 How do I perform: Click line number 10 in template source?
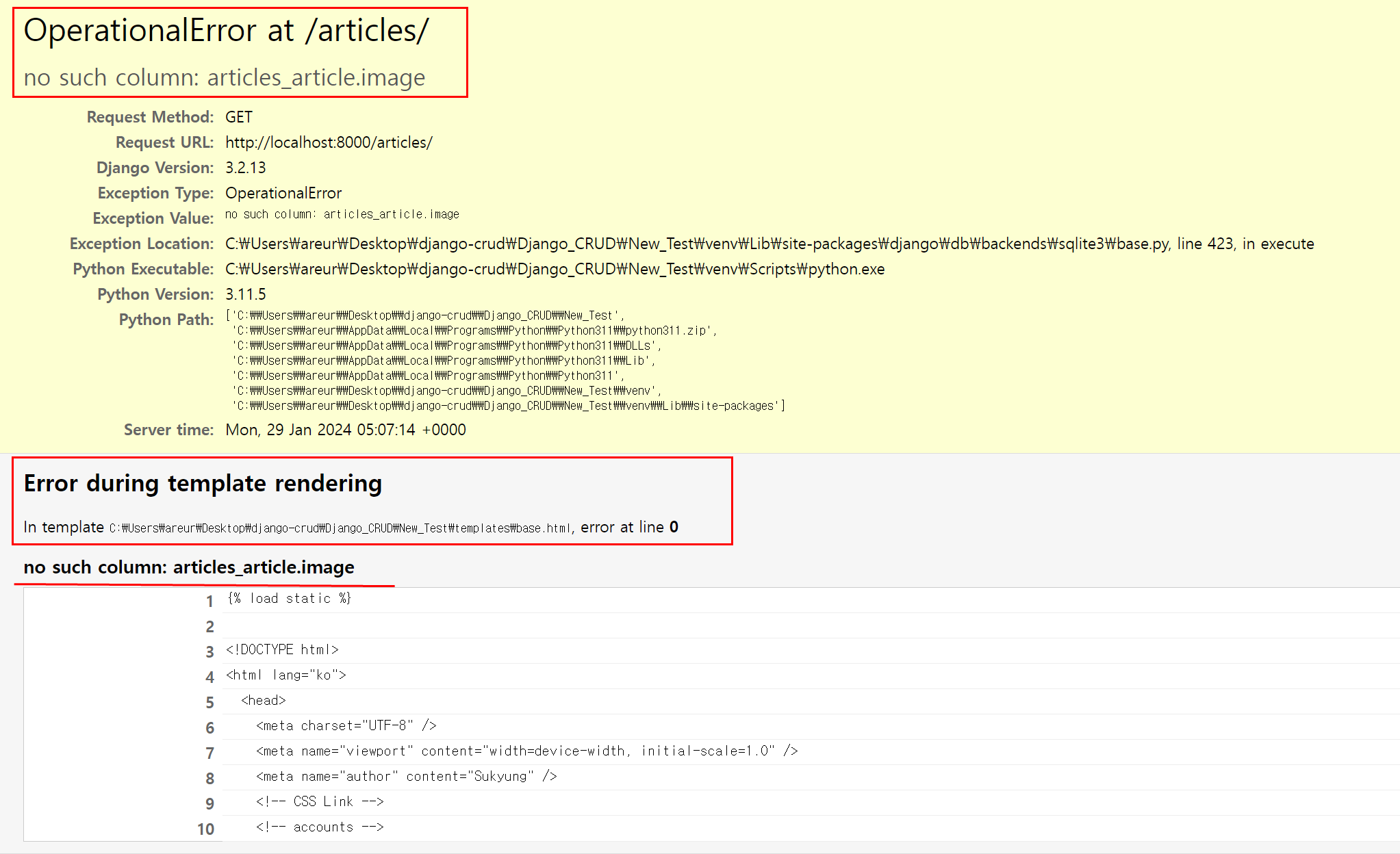(x=205, y=829)
